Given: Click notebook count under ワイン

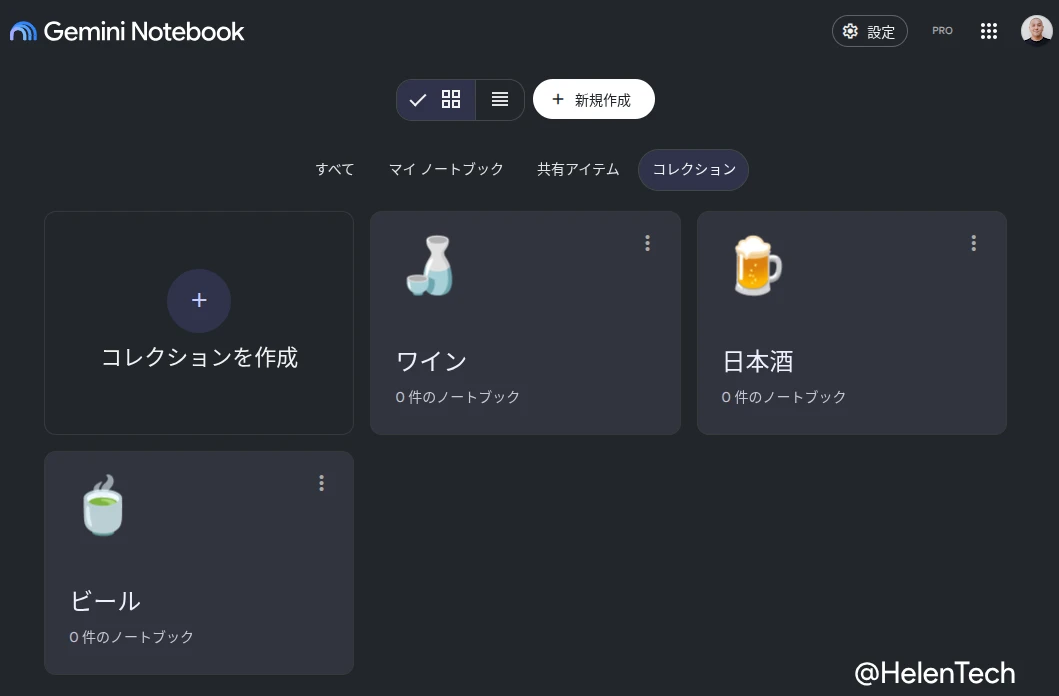Looking at the screenshot, I should (x=457, y=397).
